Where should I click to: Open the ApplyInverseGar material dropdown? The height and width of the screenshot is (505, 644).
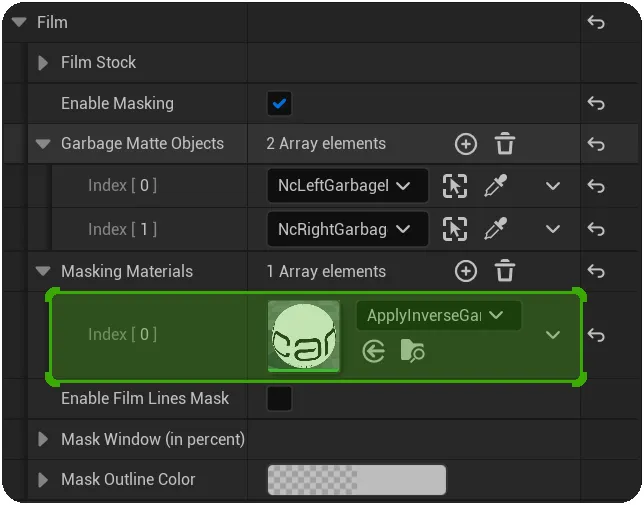tap(439, 315)
